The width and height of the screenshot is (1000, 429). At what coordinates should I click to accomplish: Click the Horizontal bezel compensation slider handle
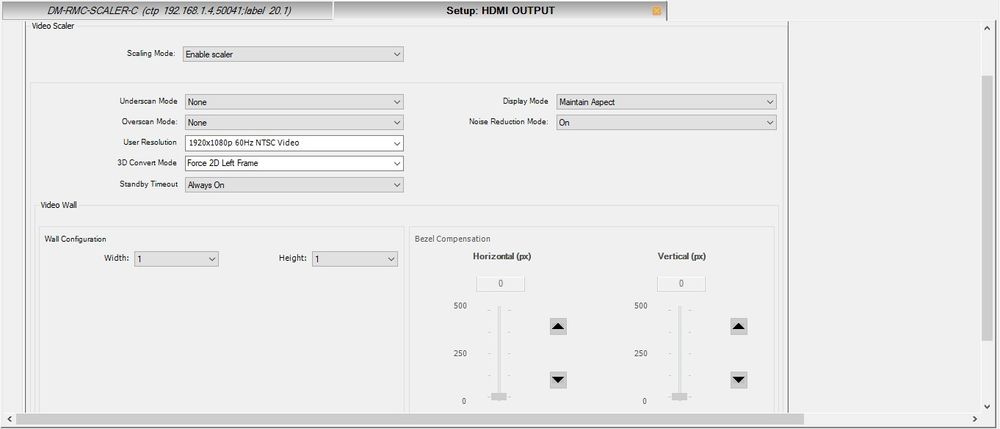(x=499, y=396)
